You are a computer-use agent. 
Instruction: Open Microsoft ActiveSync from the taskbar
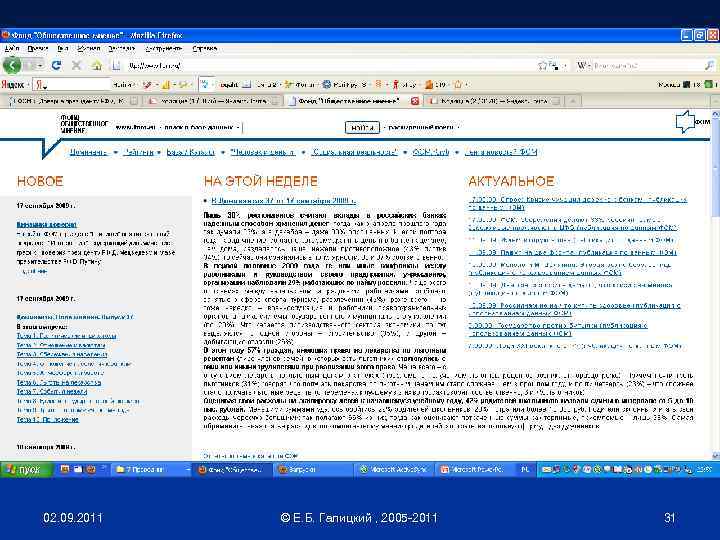(394, 469)
